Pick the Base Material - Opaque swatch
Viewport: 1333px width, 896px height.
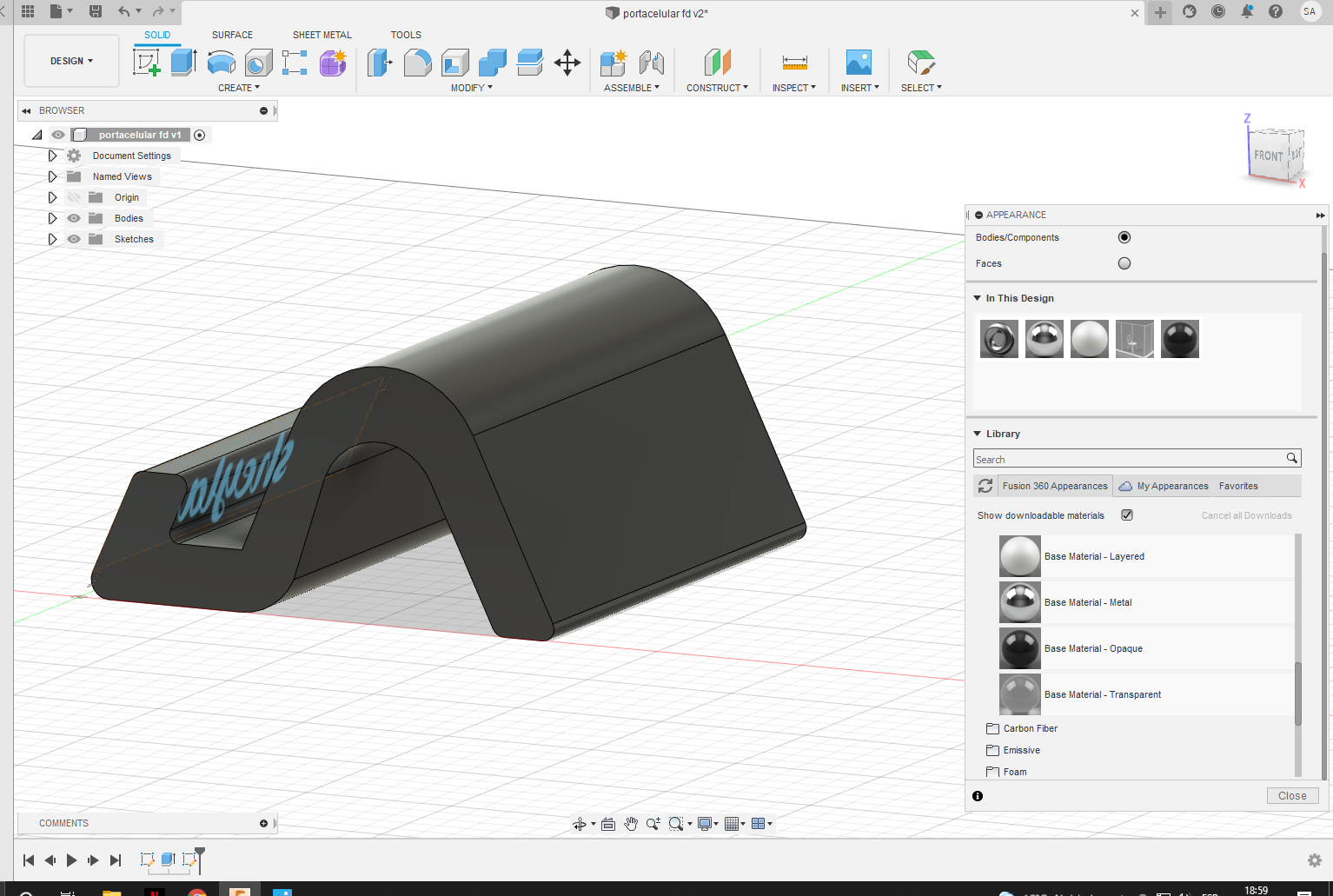[1020, 648]
